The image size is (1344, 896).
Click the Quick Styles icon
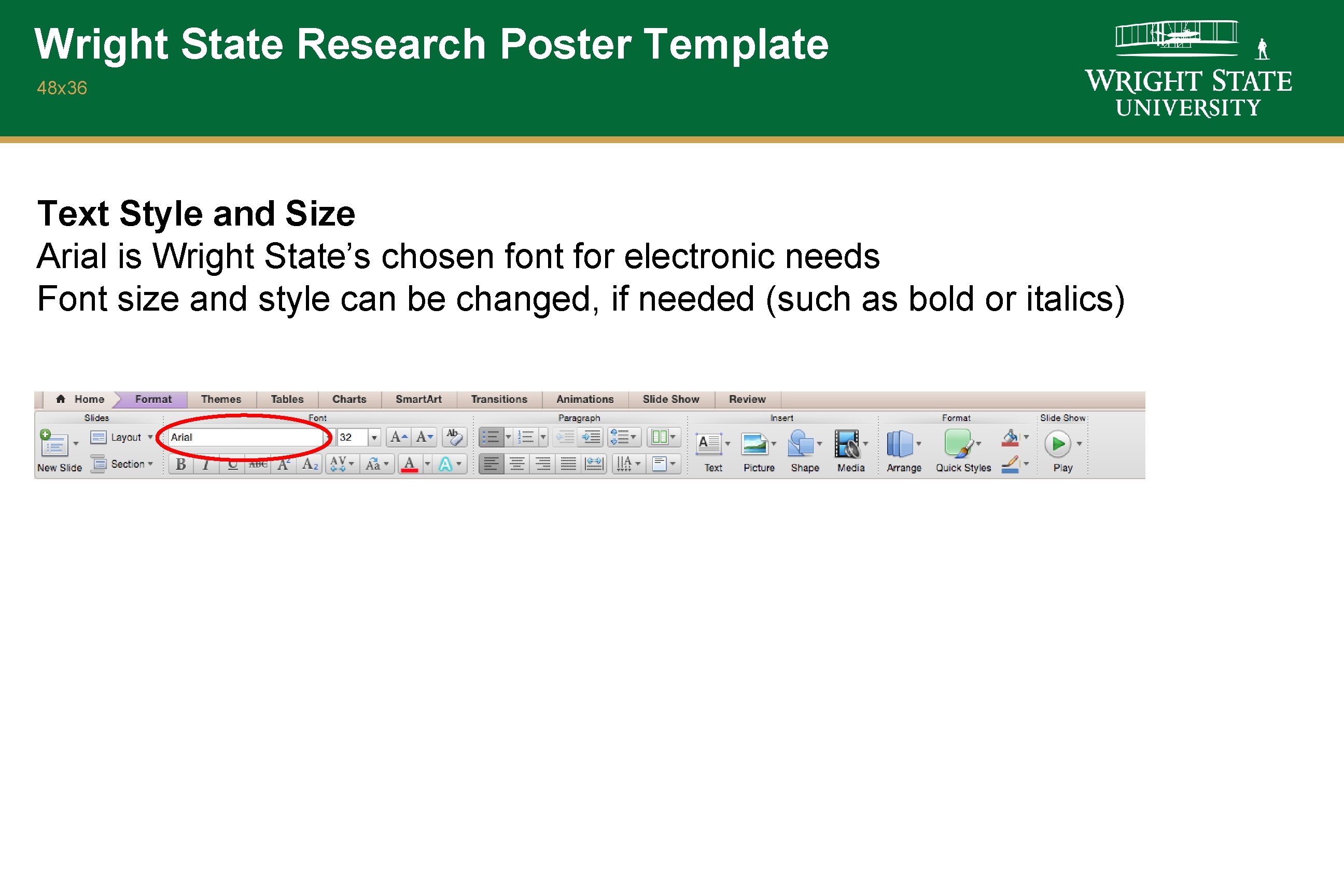pos(958,443)
